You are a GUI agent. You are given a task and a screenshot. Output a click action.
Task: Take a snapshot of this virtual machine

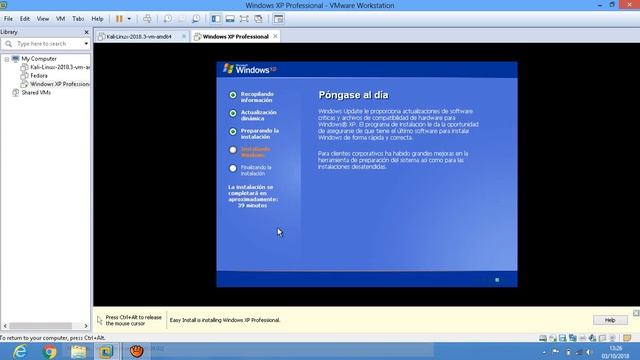[x=168, y=19]
